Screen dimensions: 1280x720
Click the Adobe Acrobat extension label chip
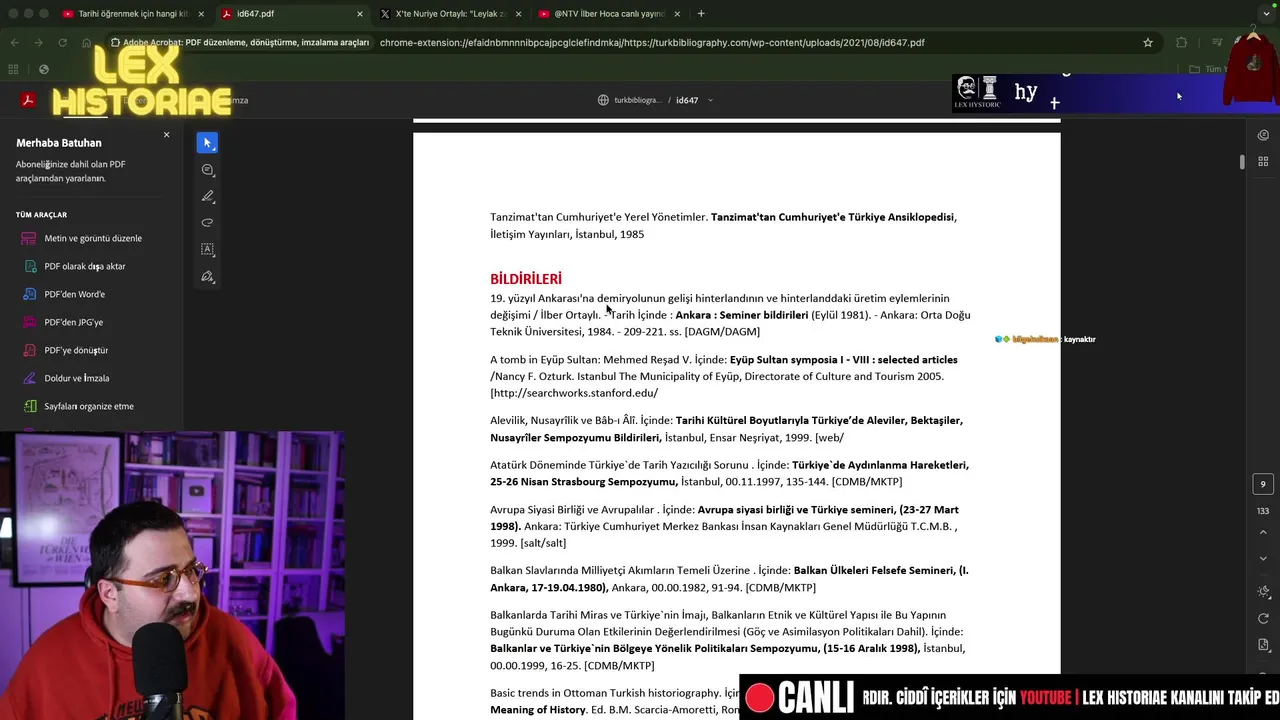click(x=241, y=43)
